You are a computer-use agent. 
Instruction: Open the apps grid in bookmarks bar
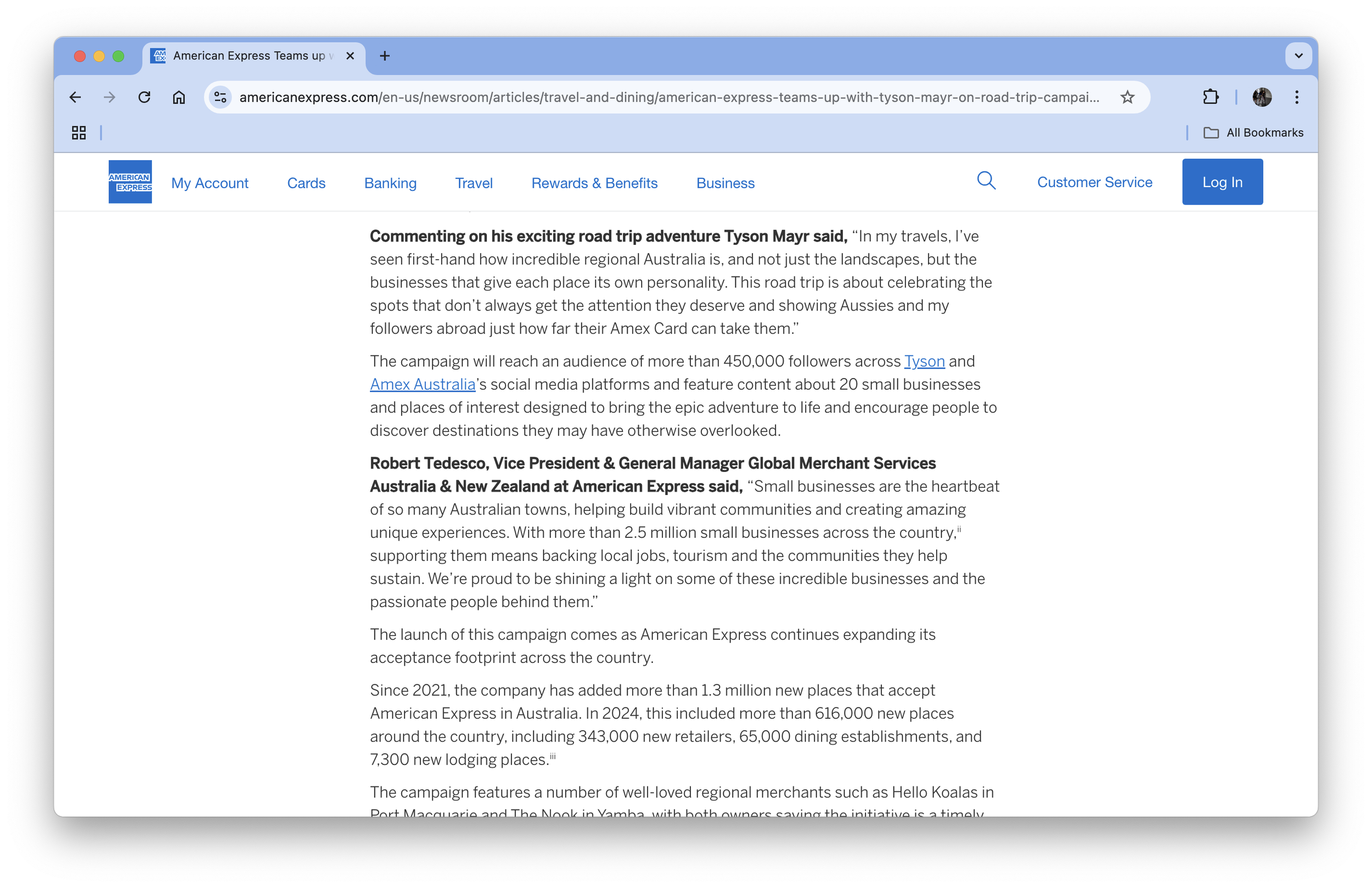point(79,133)
